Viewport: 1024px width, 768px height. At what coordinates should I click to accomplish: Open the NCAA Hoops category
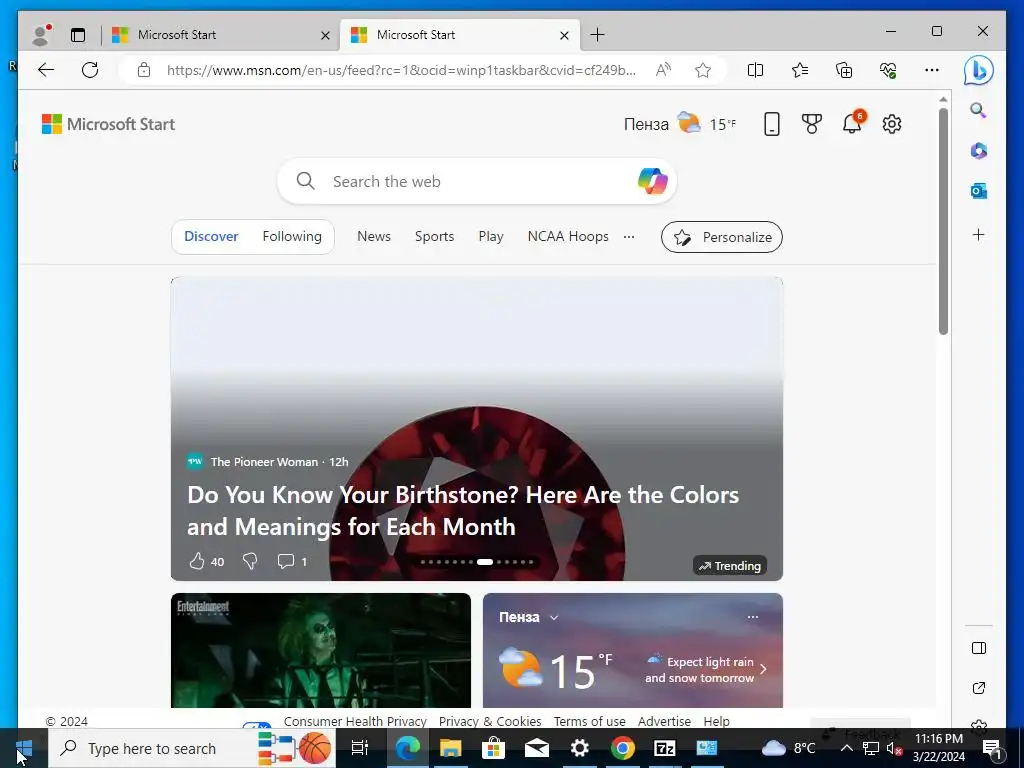click(x=568, y=236)
